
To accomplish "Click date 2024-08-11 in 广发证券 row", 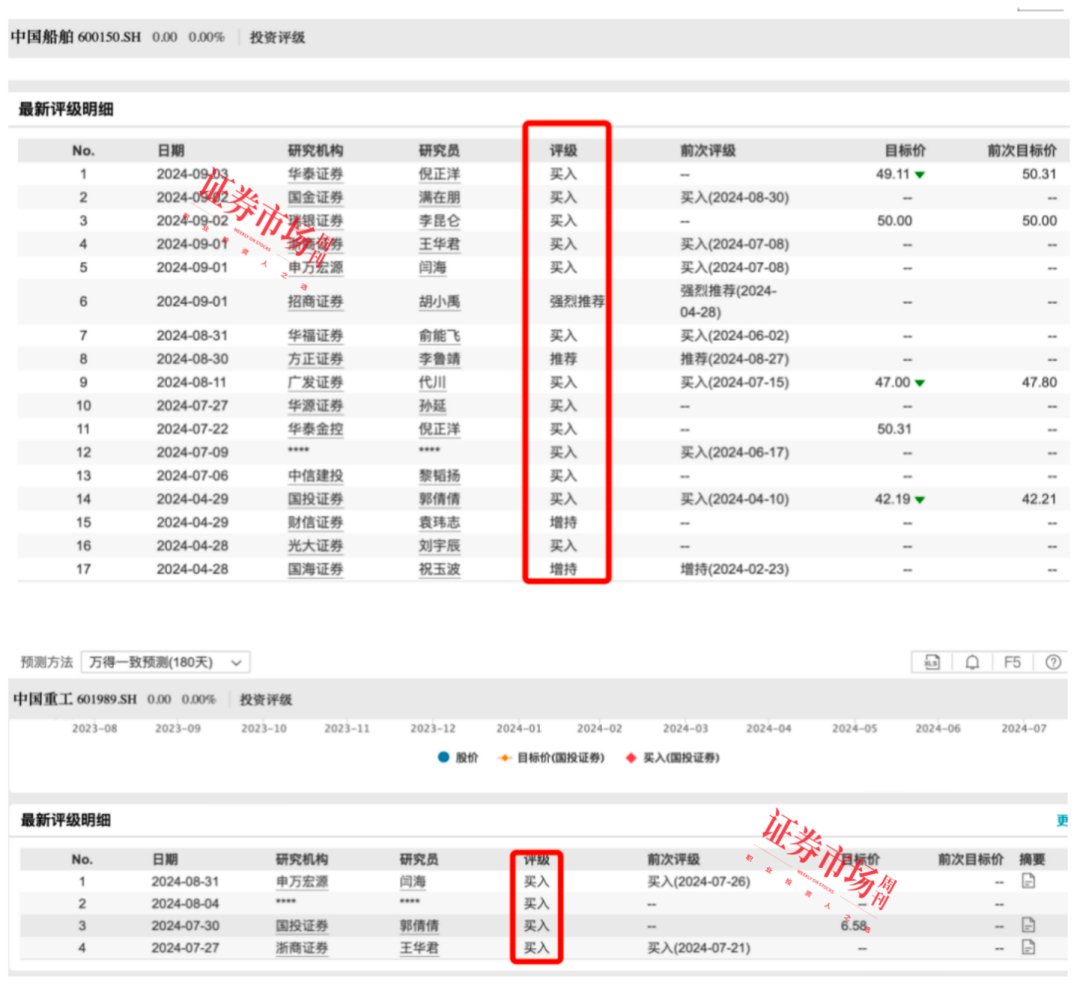I will pos(192,383).
